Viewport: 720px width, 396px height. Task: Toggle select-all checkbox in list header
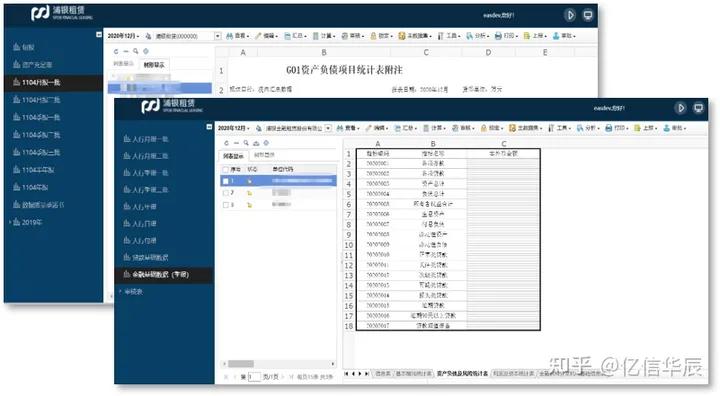(225, 170)
